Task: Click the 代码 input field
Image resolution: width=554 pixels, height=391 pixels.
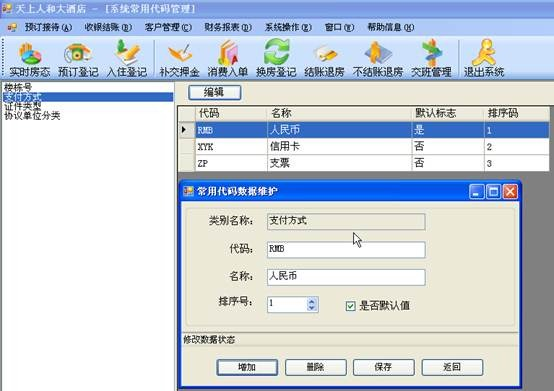Action: [346, 249]
